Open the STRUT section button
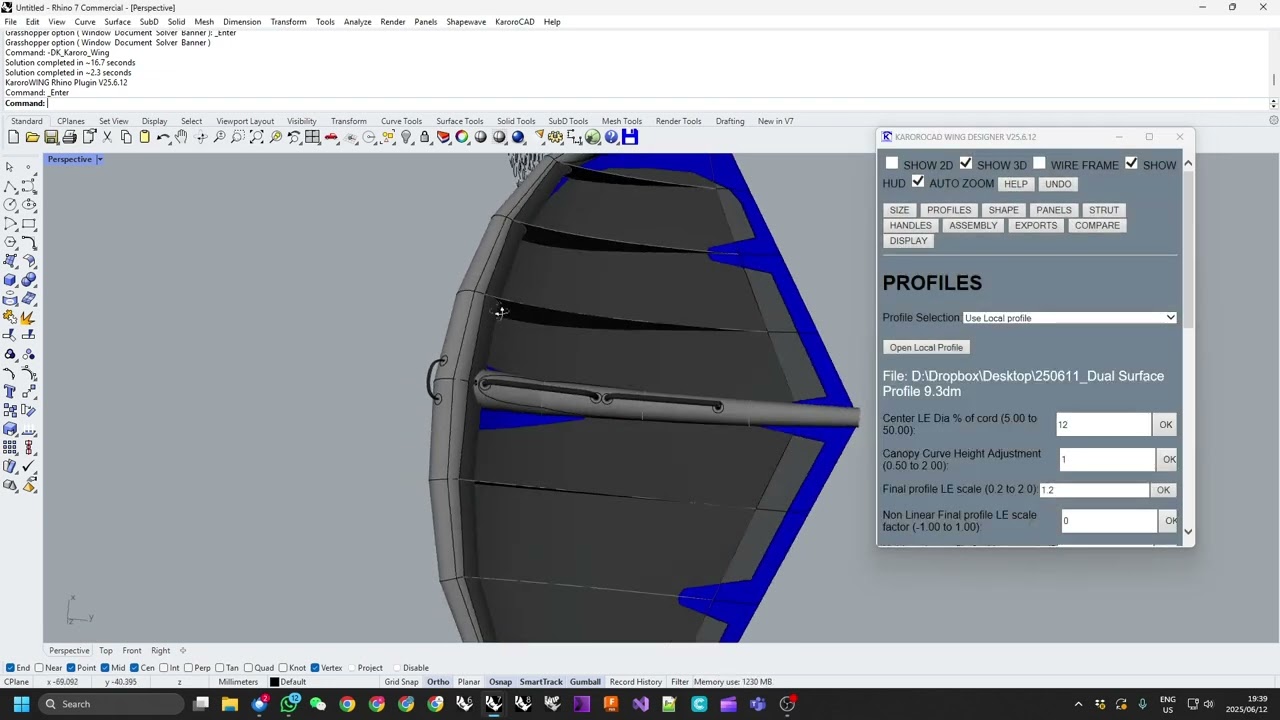Screen dimensions: 1280x720 tap(1104, 210)
